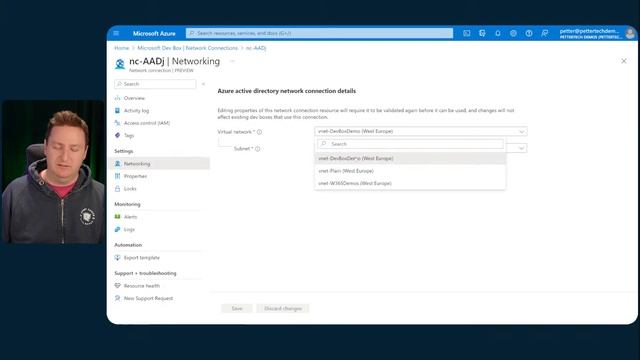The image size is (640, 360).
Task: Open the Subnet dropdown arrow
Action: coord(521,148)
